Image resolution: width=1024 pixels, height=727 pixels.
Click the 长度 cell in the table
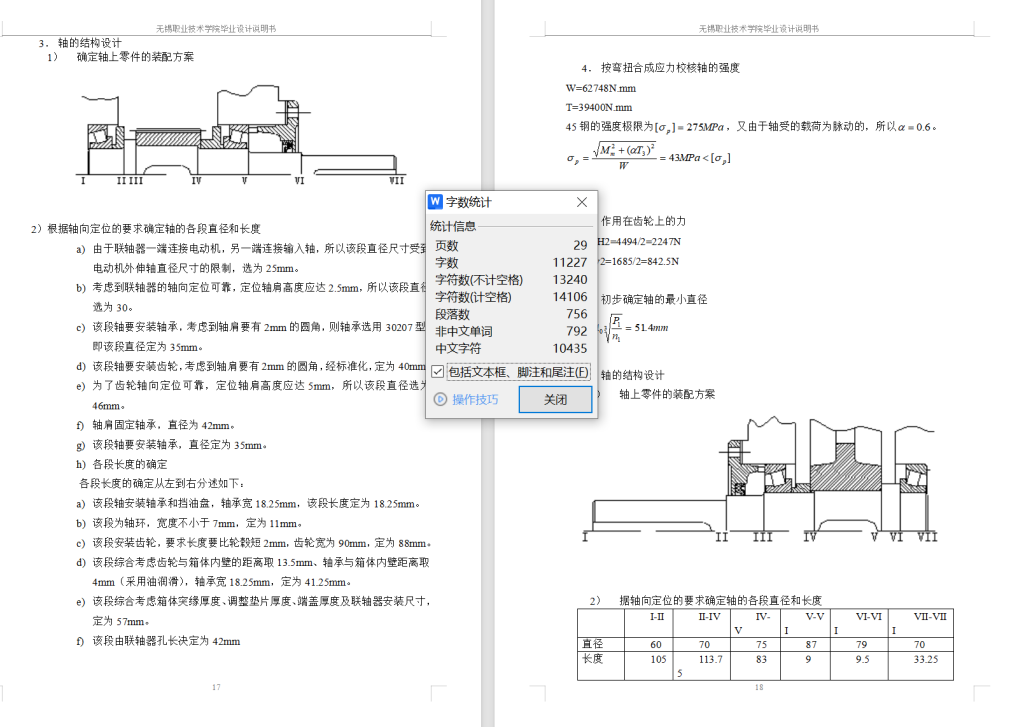[592, 659]
